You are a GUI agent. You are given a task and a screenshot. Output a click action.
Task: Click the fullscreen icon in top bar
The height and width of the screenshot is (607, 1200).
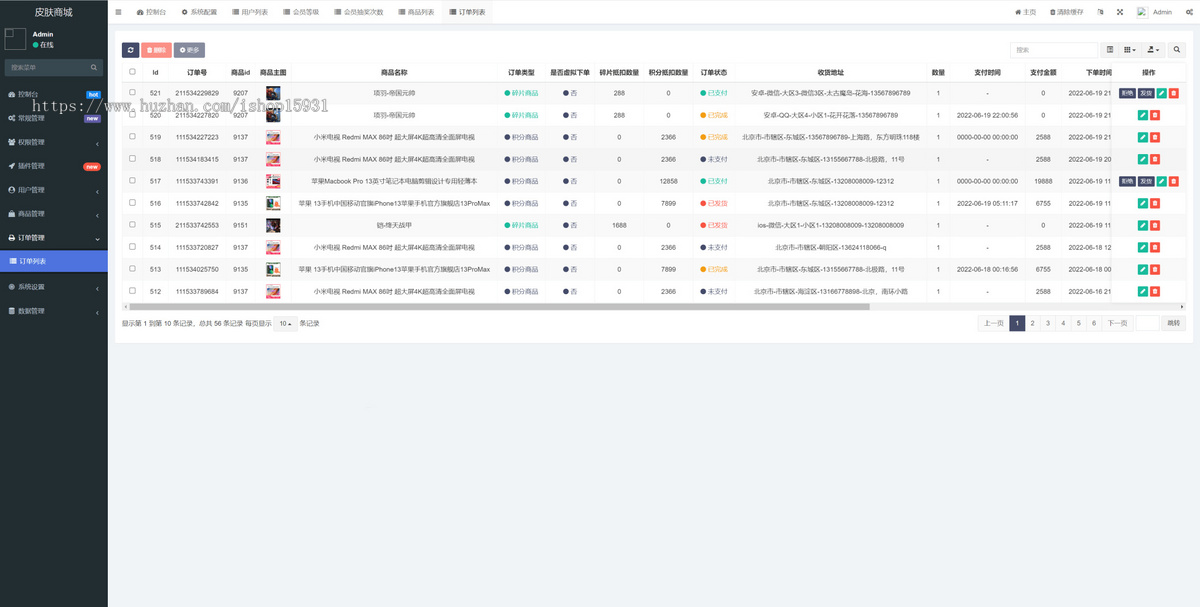pyautogui.click(x=1119, y=12)
